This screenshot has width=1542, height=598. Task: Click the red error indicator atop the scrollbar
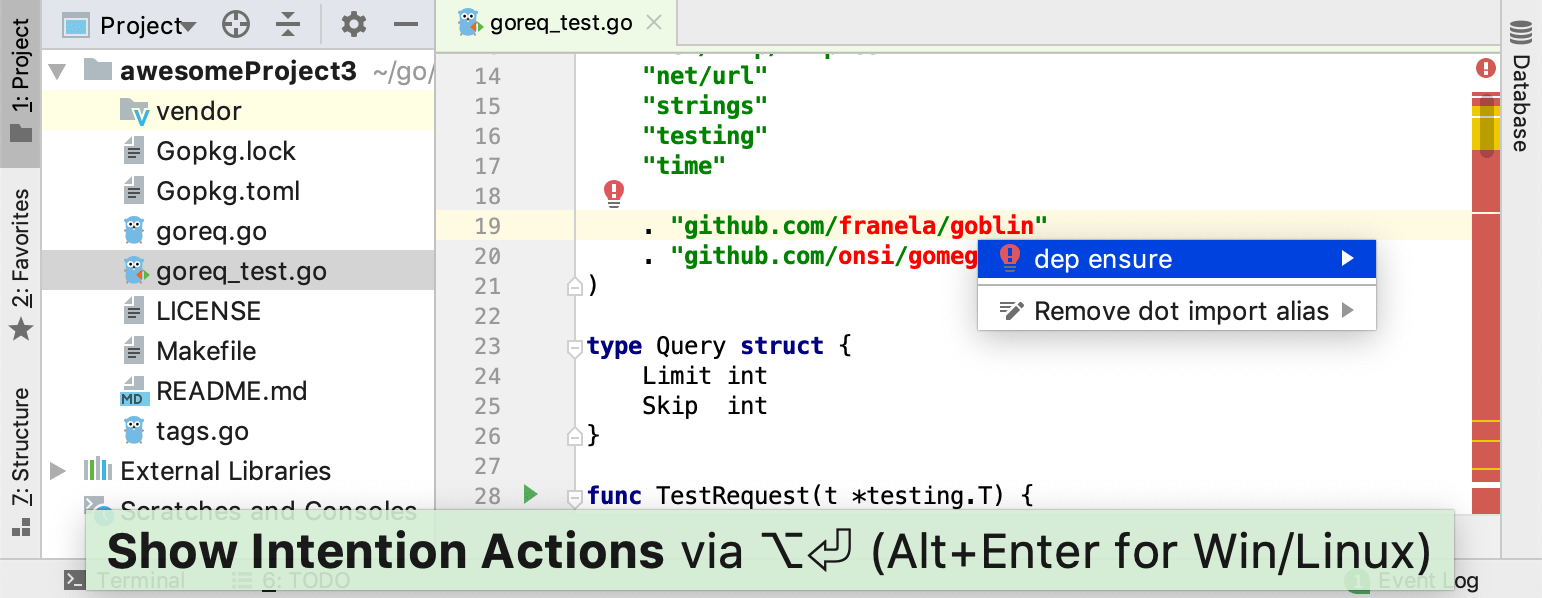[x=1486, y=69]
